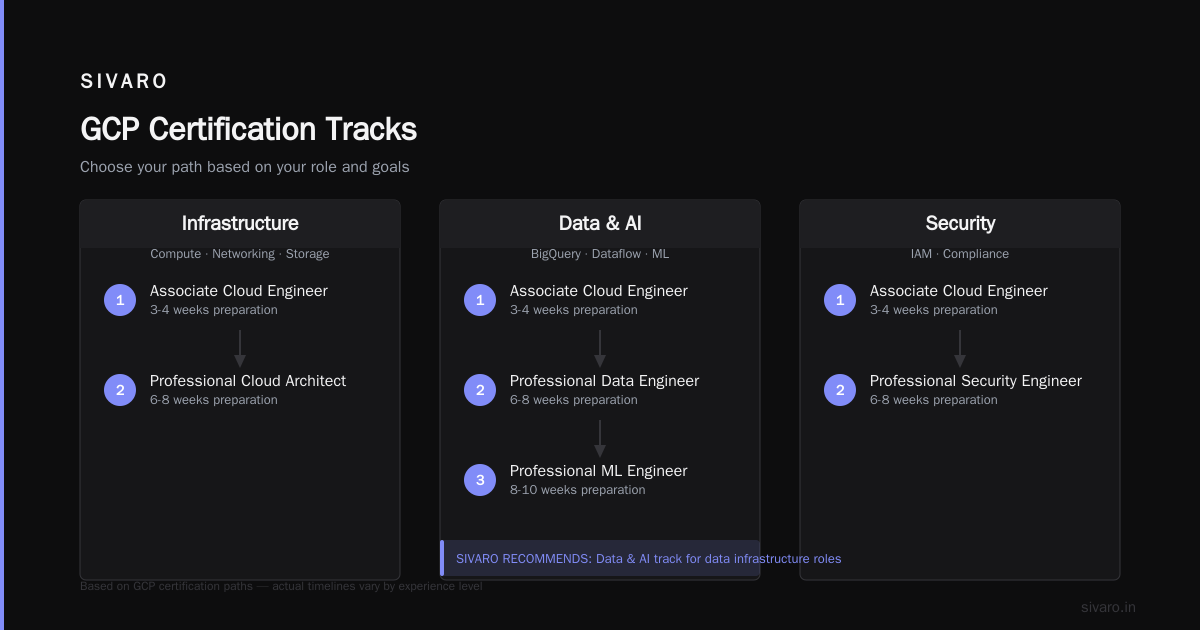Click step 1 circle in Infrastructure track
This screenshot has height=630, width=1200.
[120, 300]
